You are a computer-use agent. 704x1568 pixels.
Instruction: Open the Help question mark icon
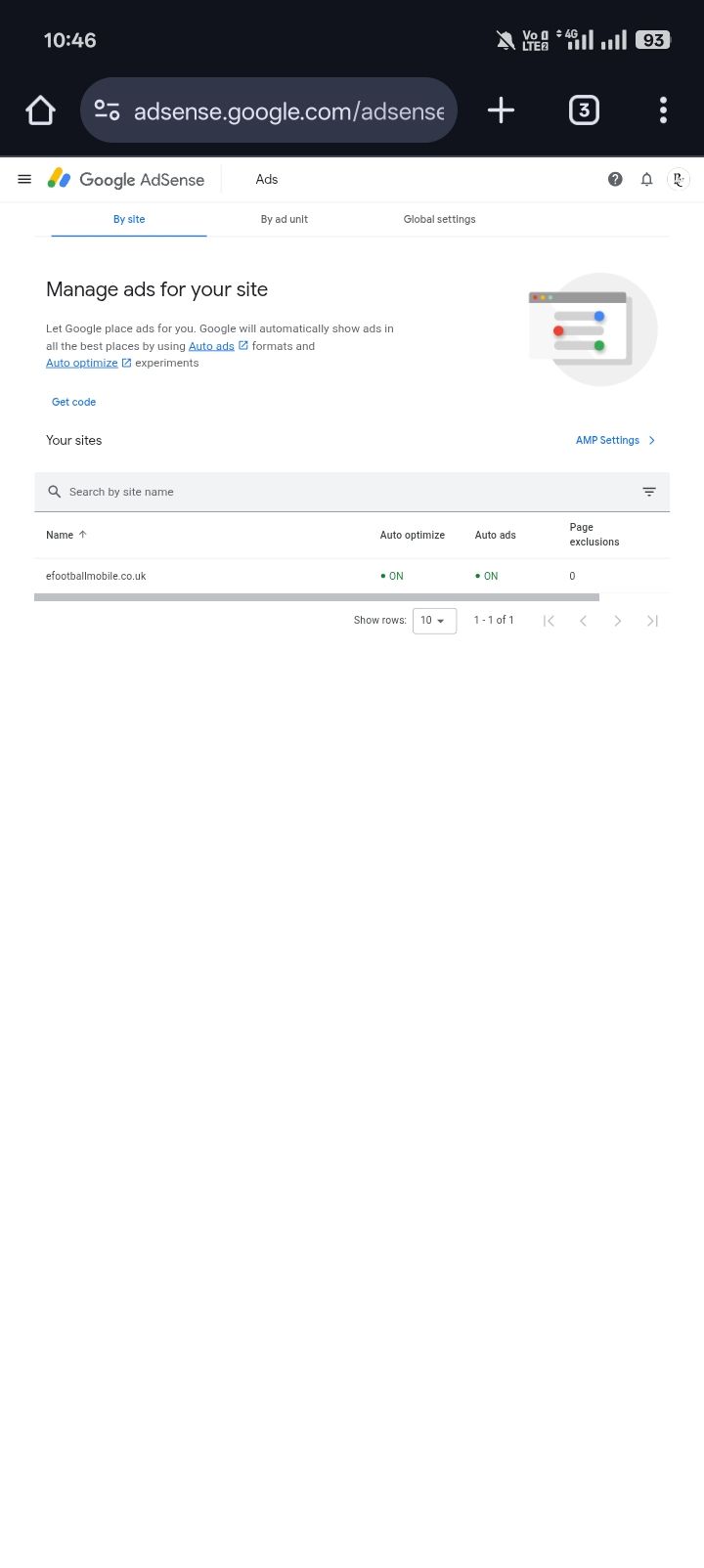point(615,179)
